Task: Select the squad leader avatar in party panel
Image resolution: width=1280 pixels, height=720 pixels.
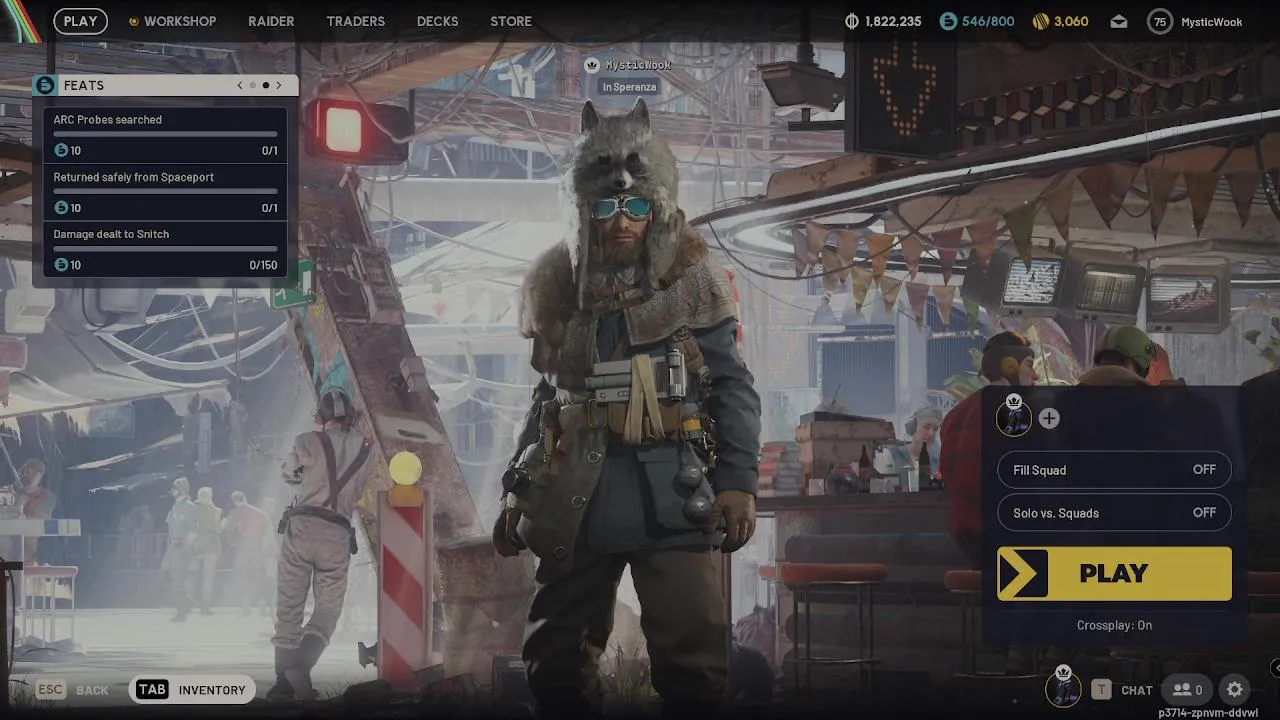Action: pos(1014,416)
